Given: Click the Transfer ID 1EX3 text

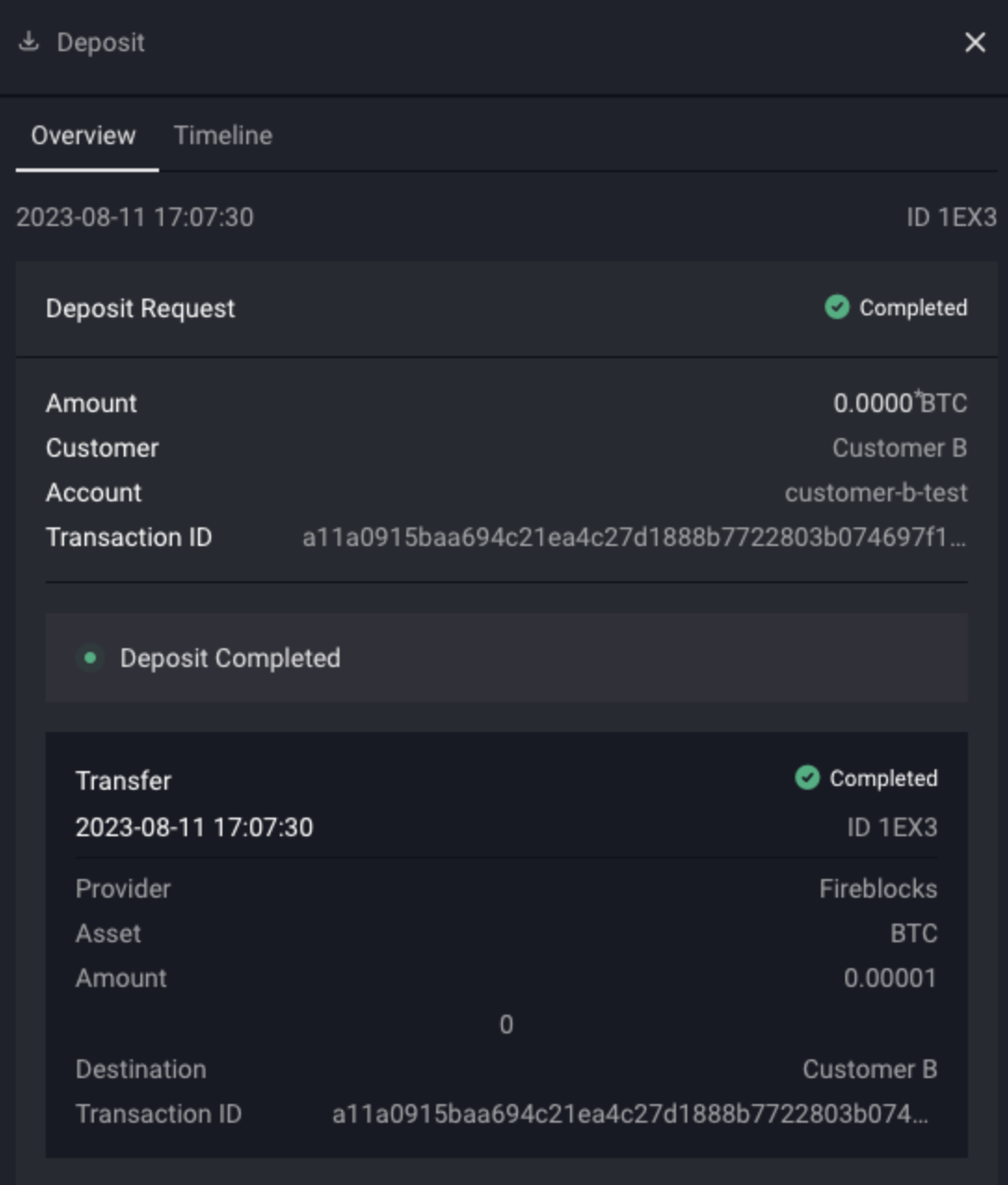Looking at the screenshot, I should pyautogui.click(x=892, y=828).
